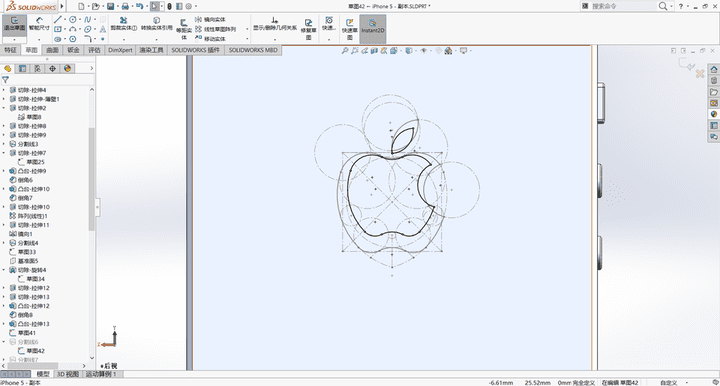This screenshot has width=720, height=386.
Task: Collapse the 切除-拉伸2 feature node
Action: coord(4,108)
